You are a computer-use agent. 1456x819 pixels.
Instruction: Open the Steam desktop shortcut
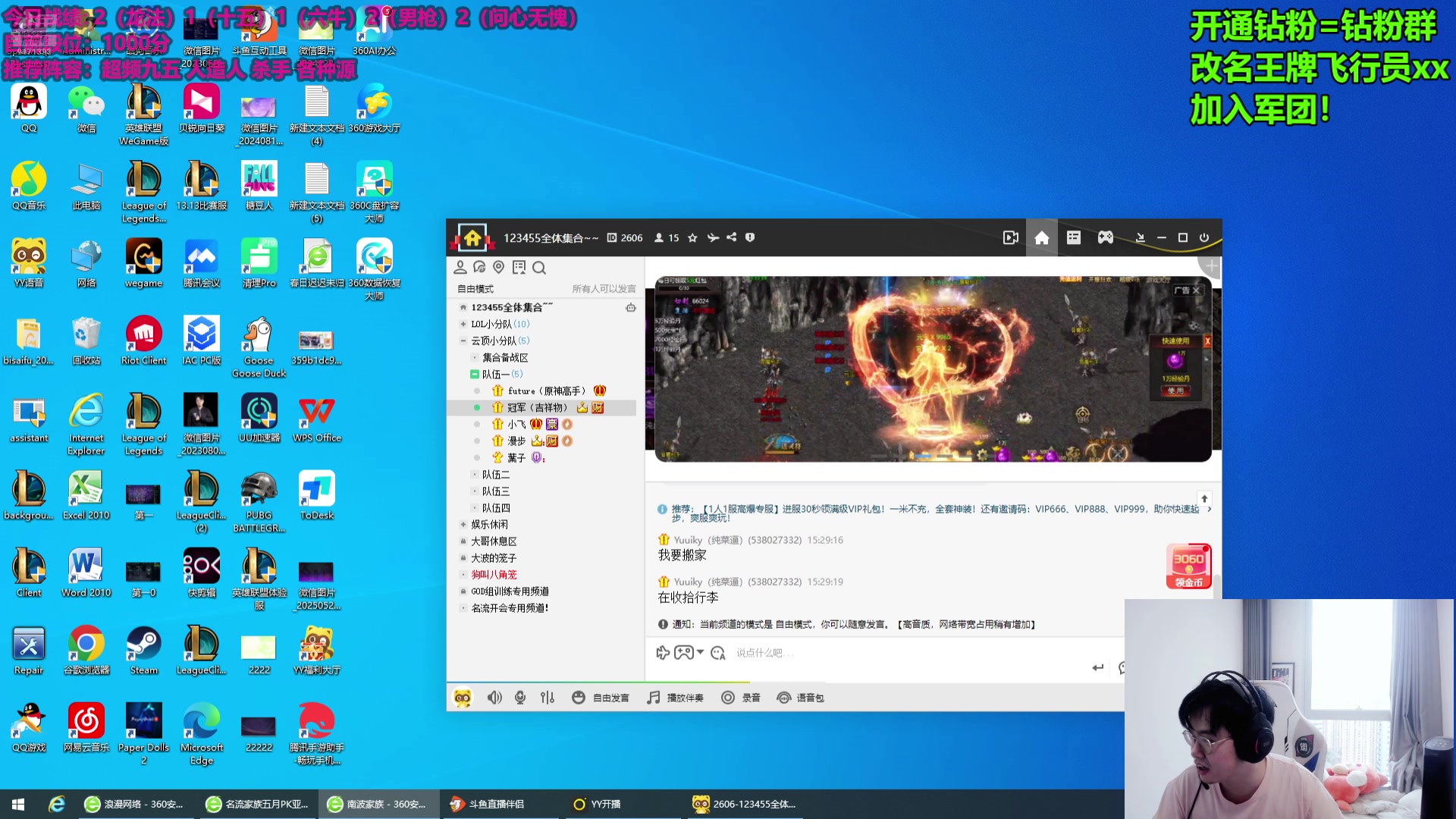pos(143,651)
